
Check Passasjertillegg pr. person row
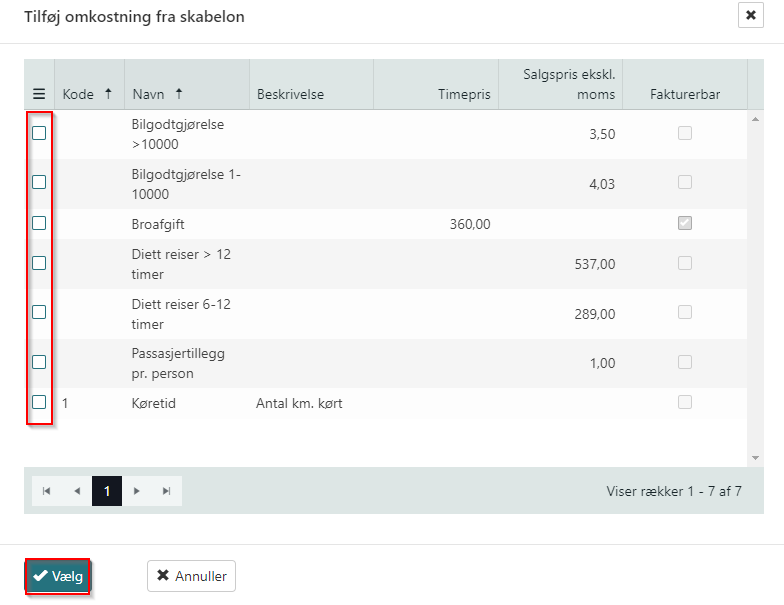39,362
